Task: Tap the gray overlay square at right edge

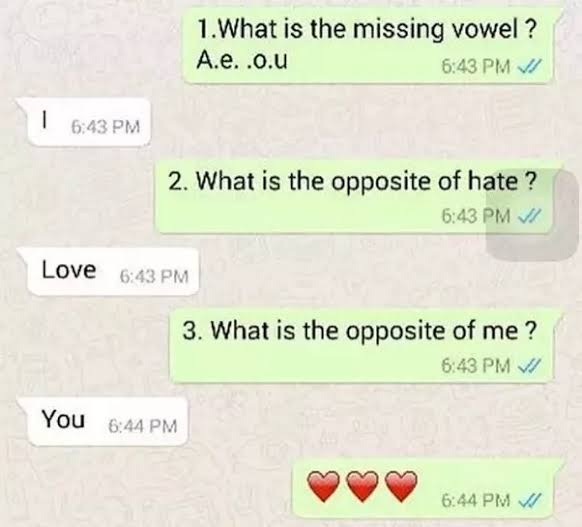Action: click(532, 215)
